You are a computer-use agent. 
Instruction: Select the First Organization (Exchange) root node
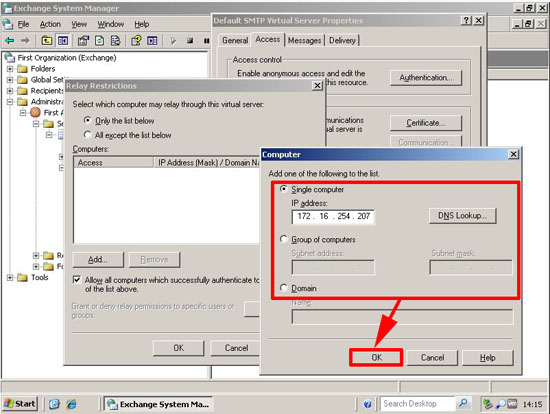click(67, 58)
